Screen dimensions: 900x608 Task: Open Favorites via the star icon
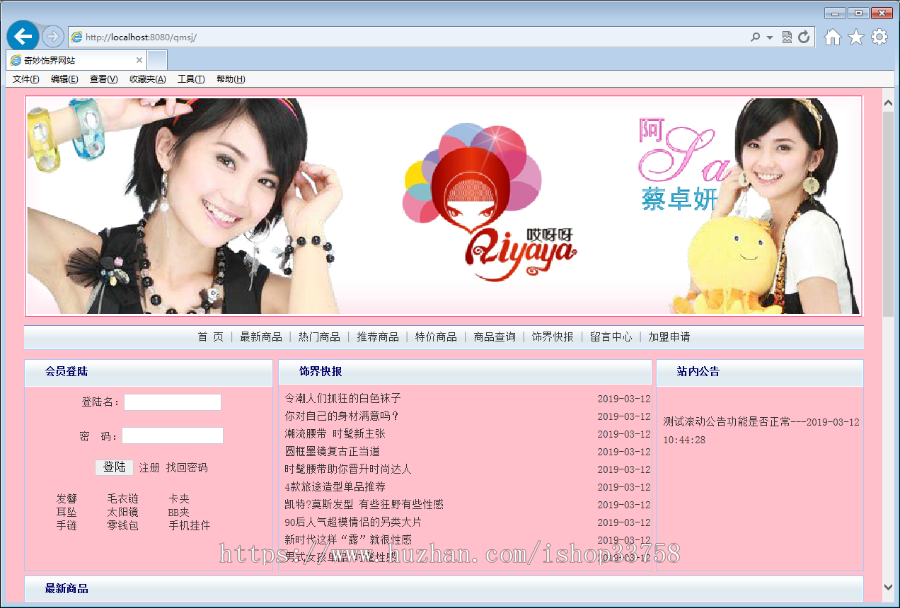(x=857, y=36)
